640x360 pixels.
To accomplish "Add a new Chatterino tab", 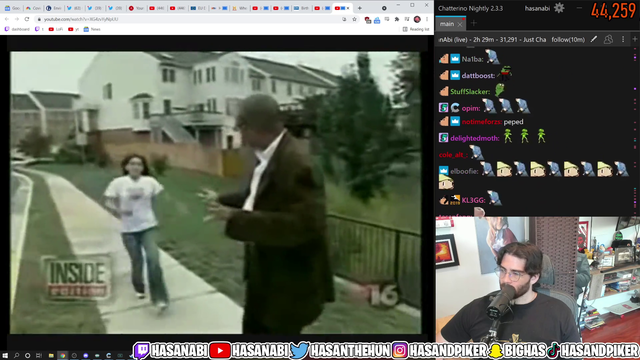I will (x=473, y=23).
